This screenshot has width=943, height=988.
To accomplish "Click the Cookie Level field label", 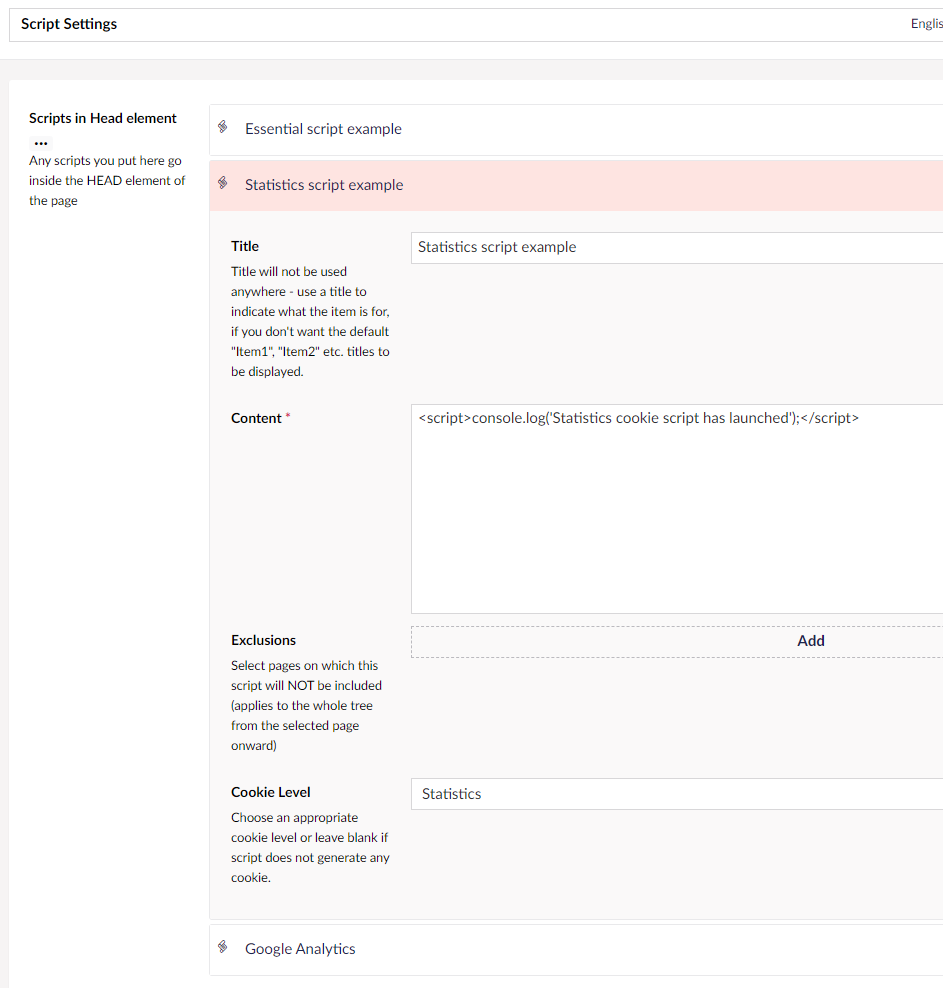I will pyautogui.click(x=270, y=792).
